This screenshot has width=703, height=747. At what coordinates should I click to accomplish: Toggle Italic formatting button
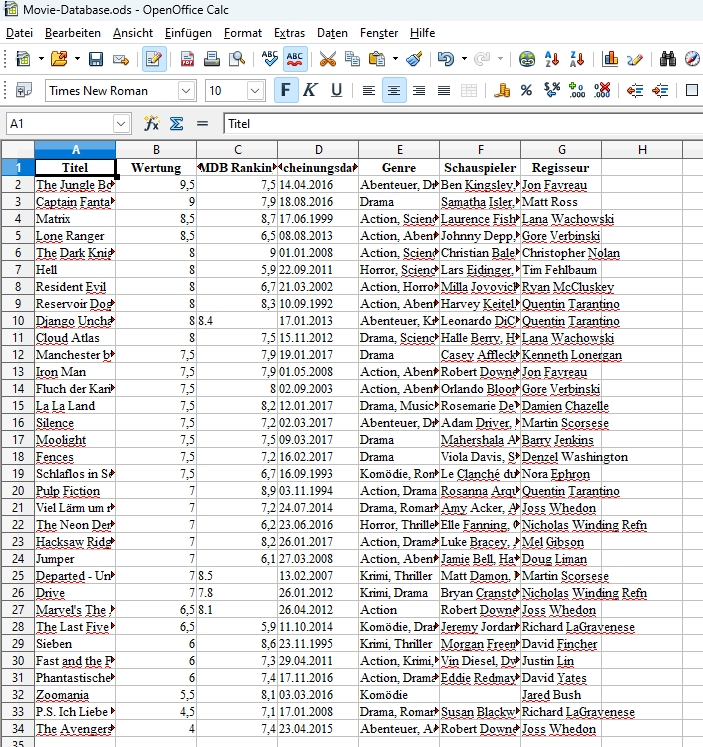(x=311, y=90)
